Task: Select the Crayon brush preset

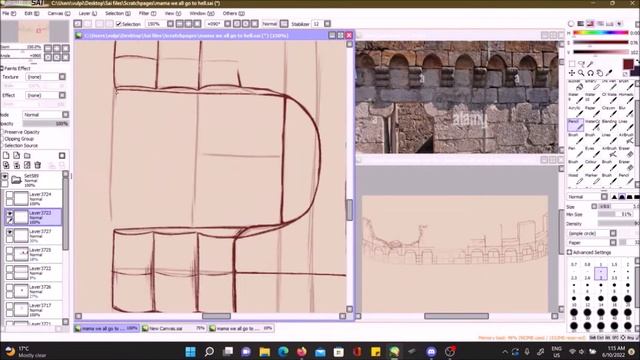Action: 609,111
